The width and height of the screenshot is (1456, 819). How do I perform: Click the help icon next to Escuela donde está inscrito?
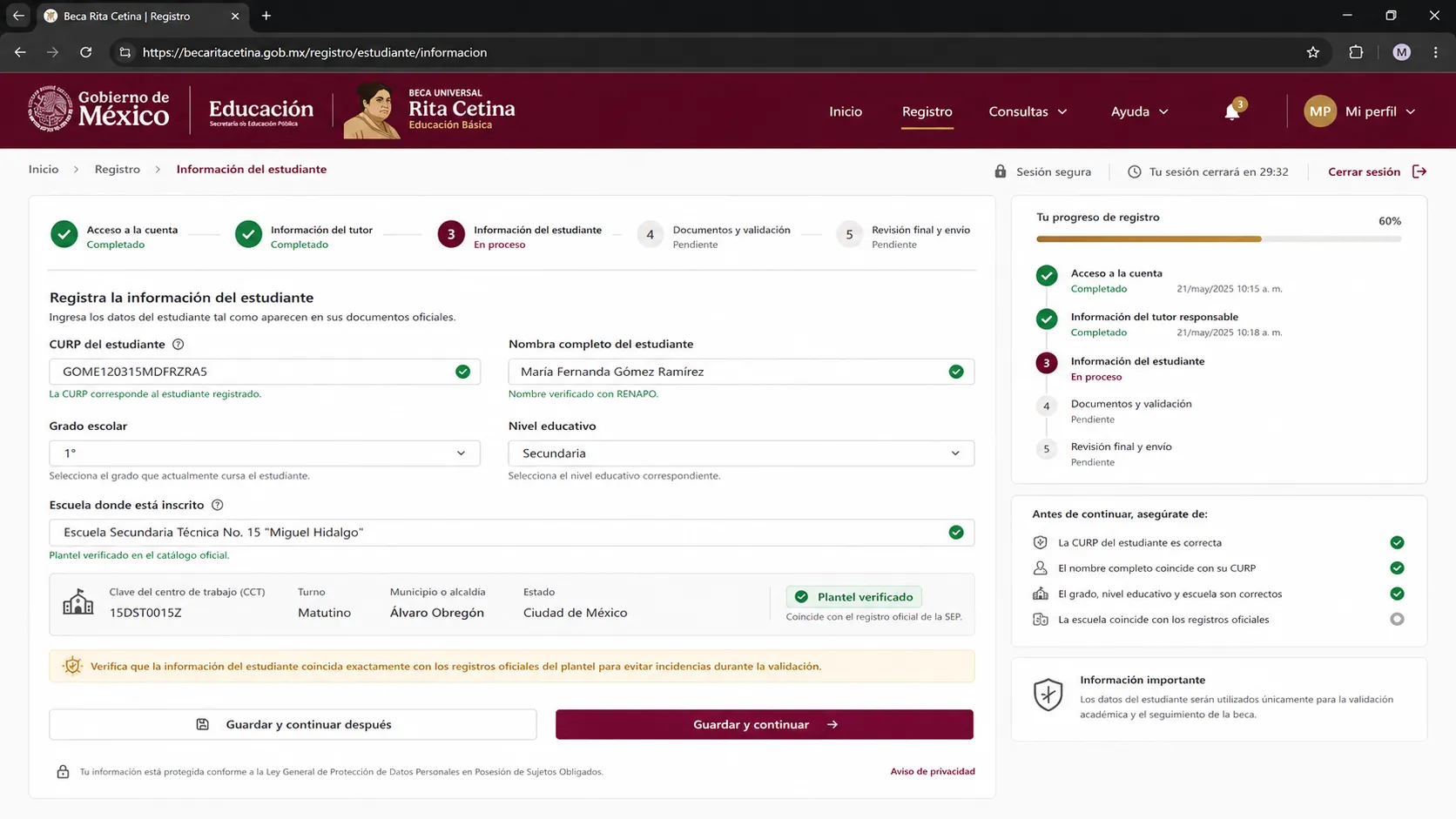[x=218, y=505]
